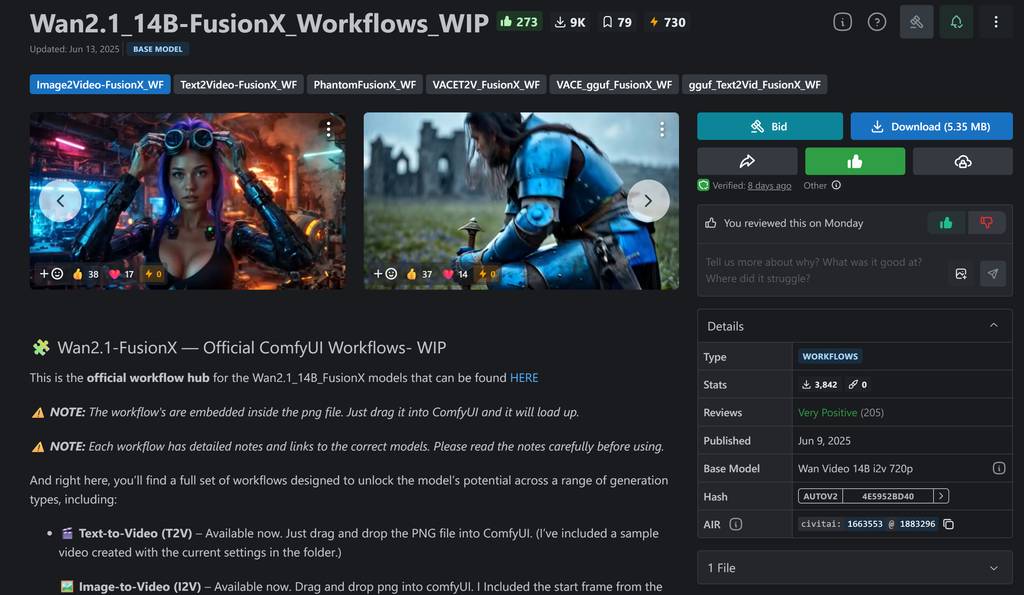Toggle the thumbs-up reaction showing 37

coord(419,274)
